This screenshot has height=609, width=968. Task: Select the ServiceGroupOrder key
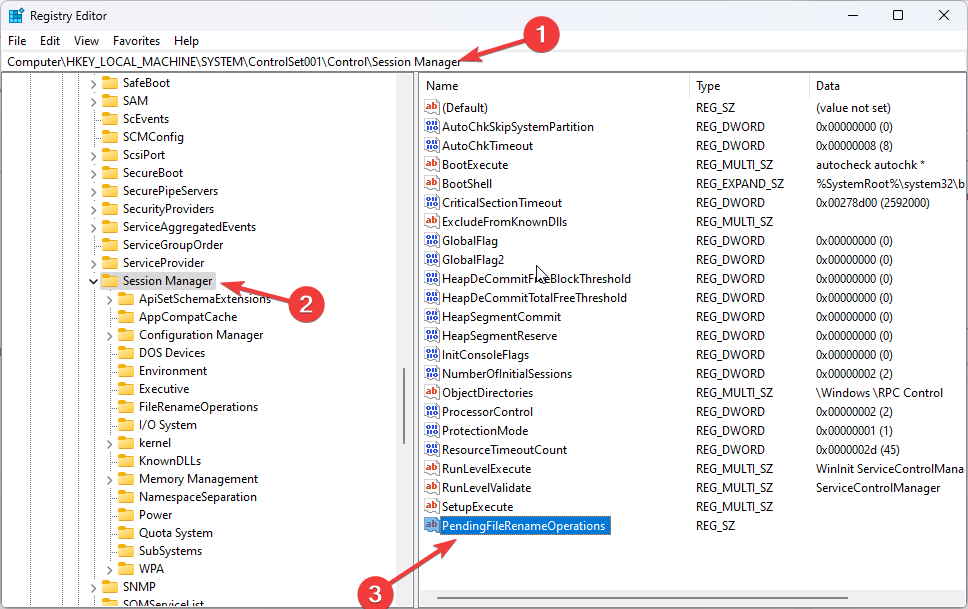click(173, 245)
